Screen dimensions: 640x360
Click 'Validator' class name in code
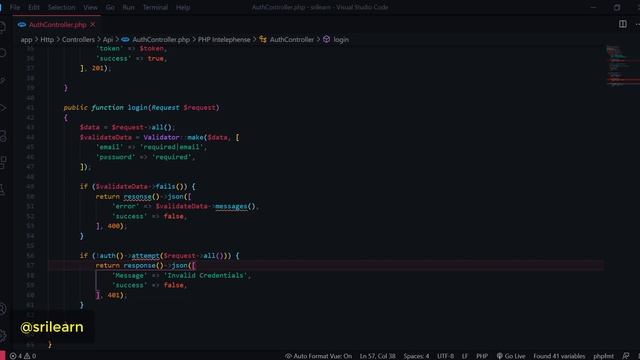(x=161, y=138)
